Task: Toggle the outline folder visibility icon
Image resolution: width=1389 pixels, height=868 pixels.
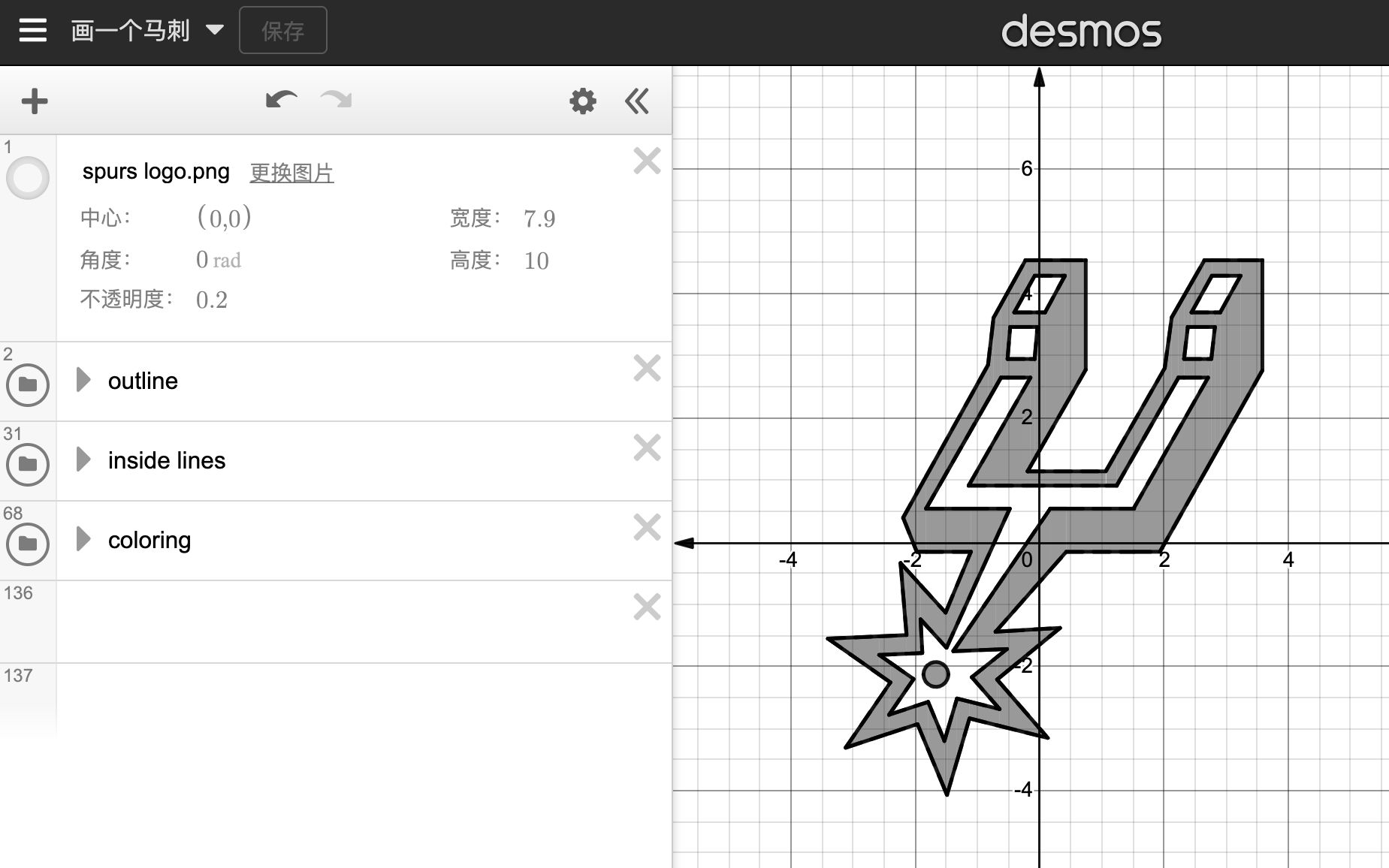Action: coord(28,384)
